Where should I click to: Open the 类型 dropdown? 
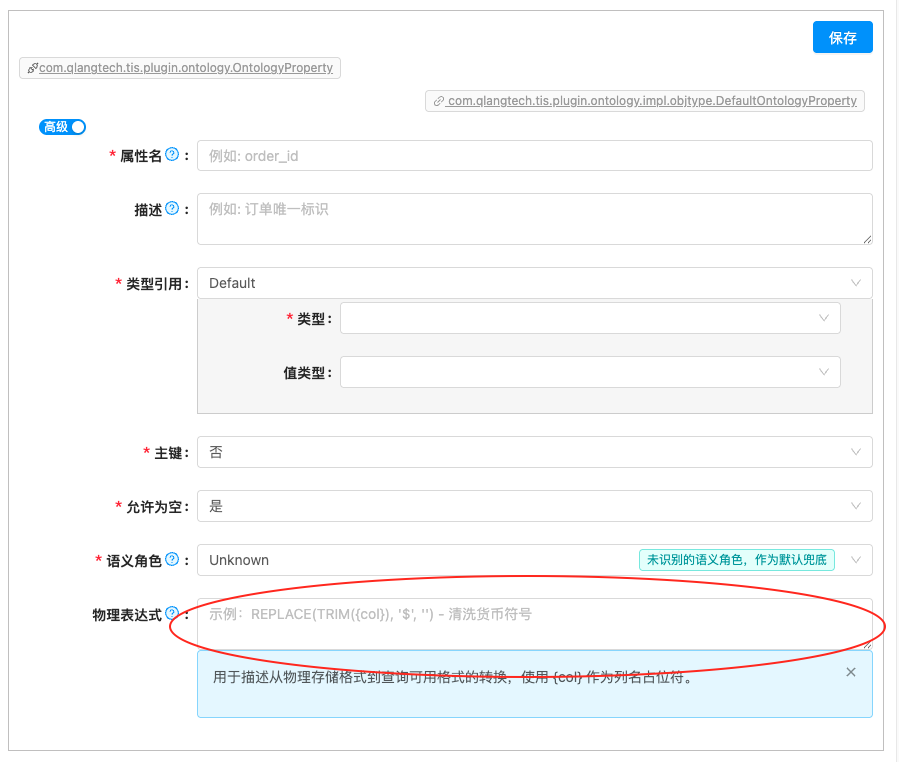[x=590, y=318]
